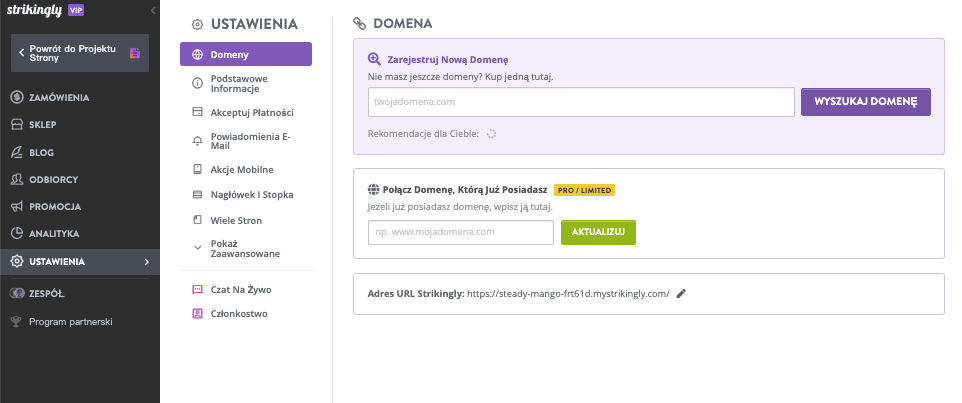This screenshot has width=962, height=403.
Task: Click pages icon beside Wiele Stron
Action: 198,220
